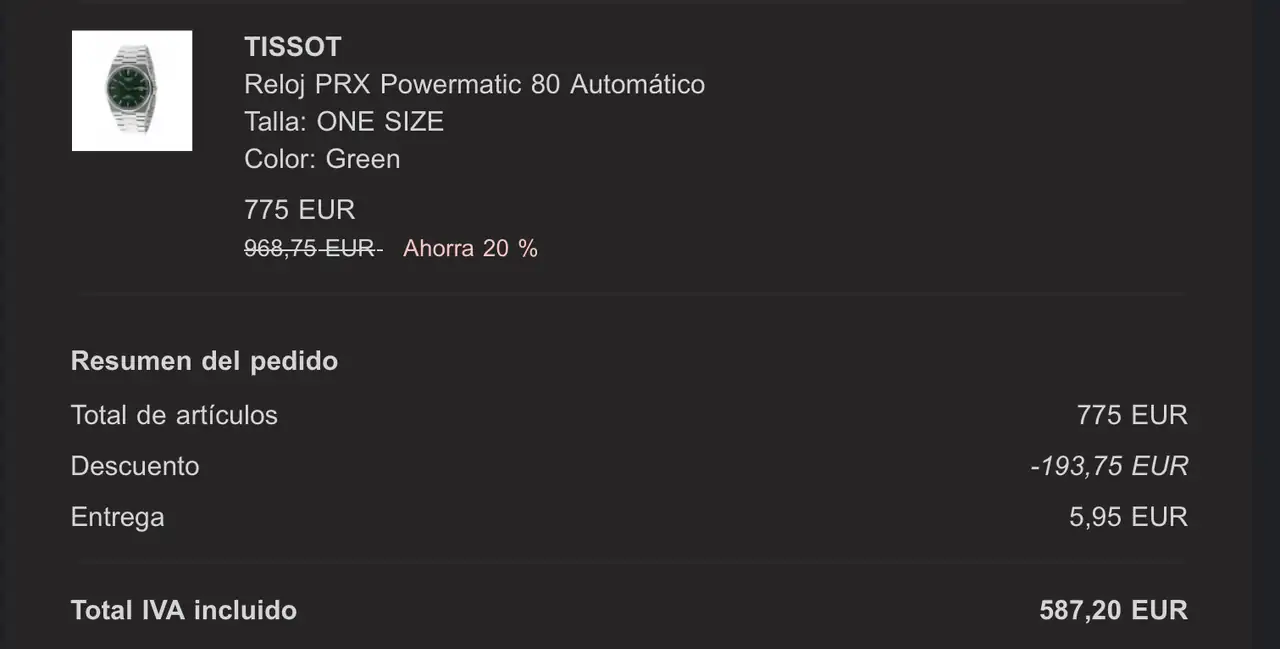
Task: Open the Tissot watch product thumbnail
Action: point(132,91)
